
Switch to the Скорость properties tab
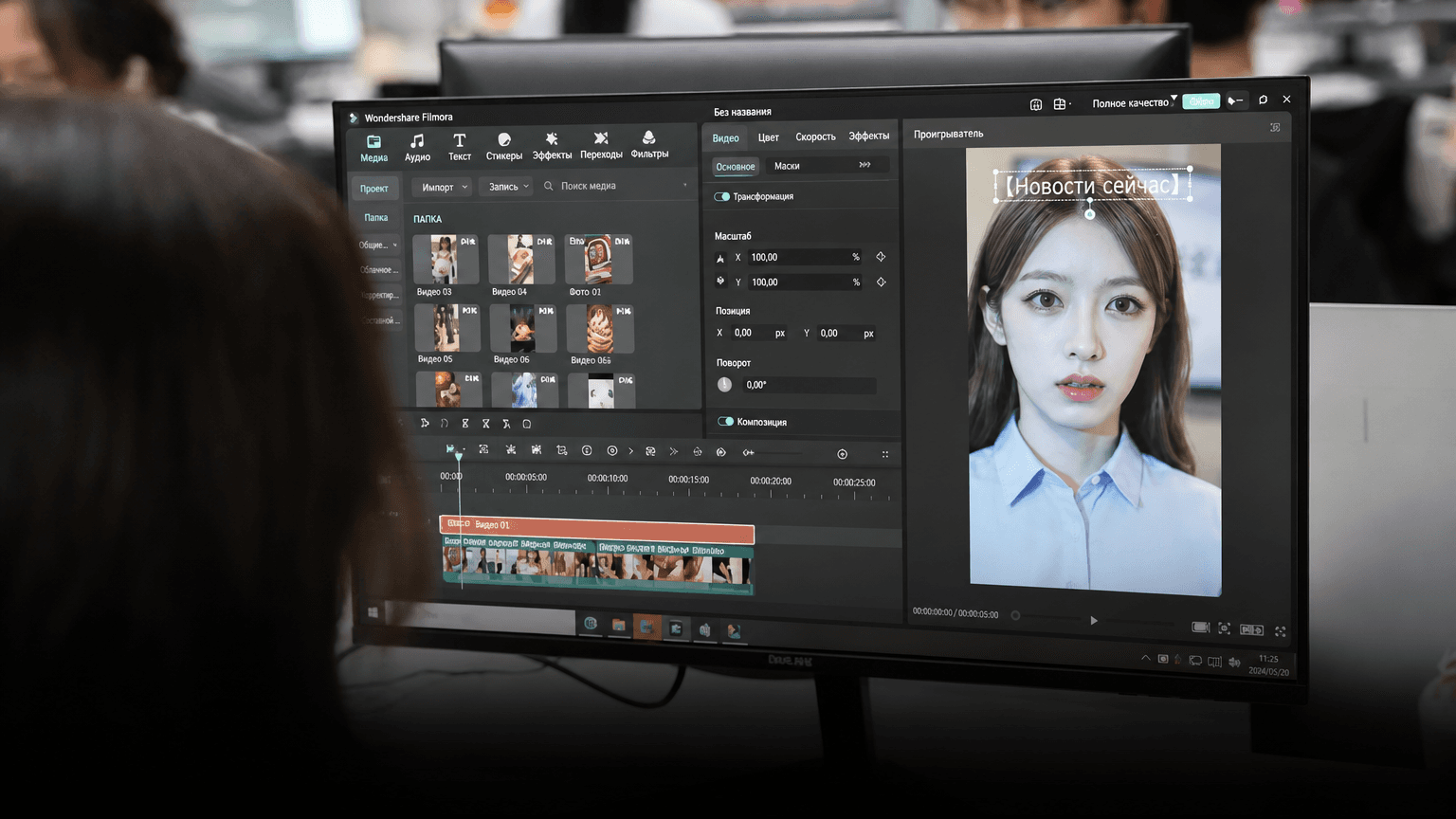pyautogui.click(x=815, y=136)
